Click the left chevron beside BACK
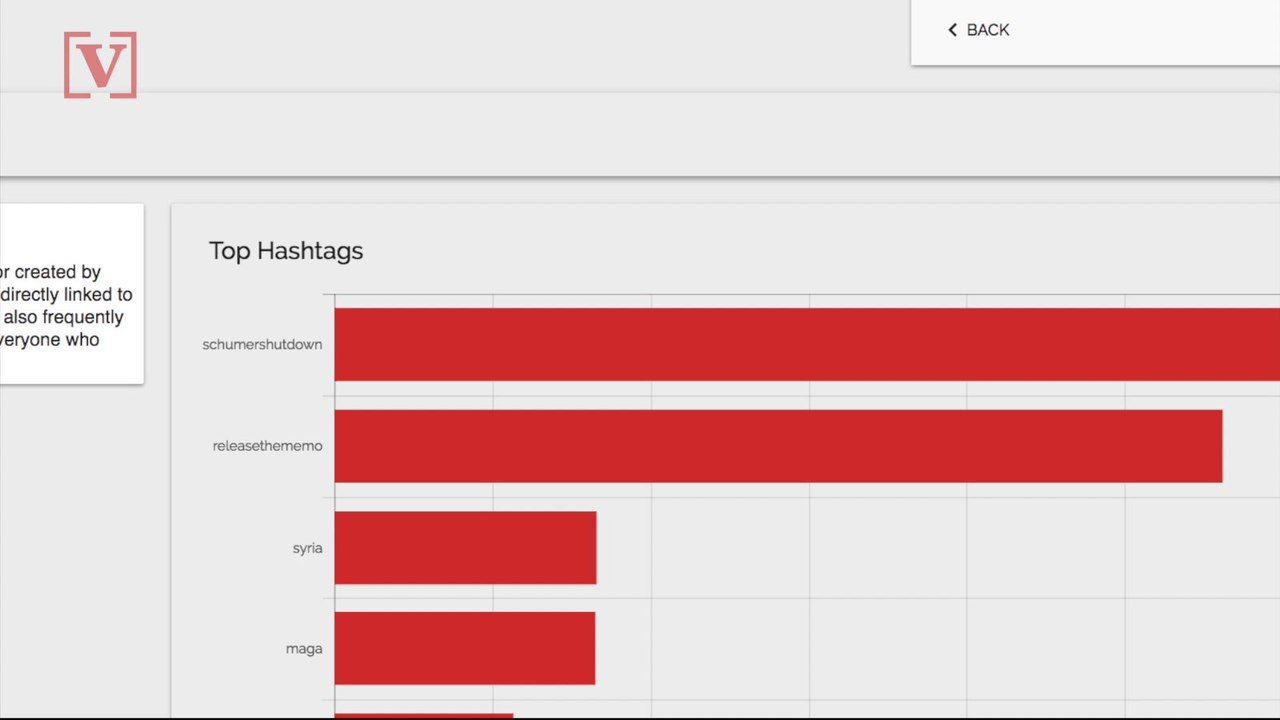1280x720 pixels. coord(953,30)
